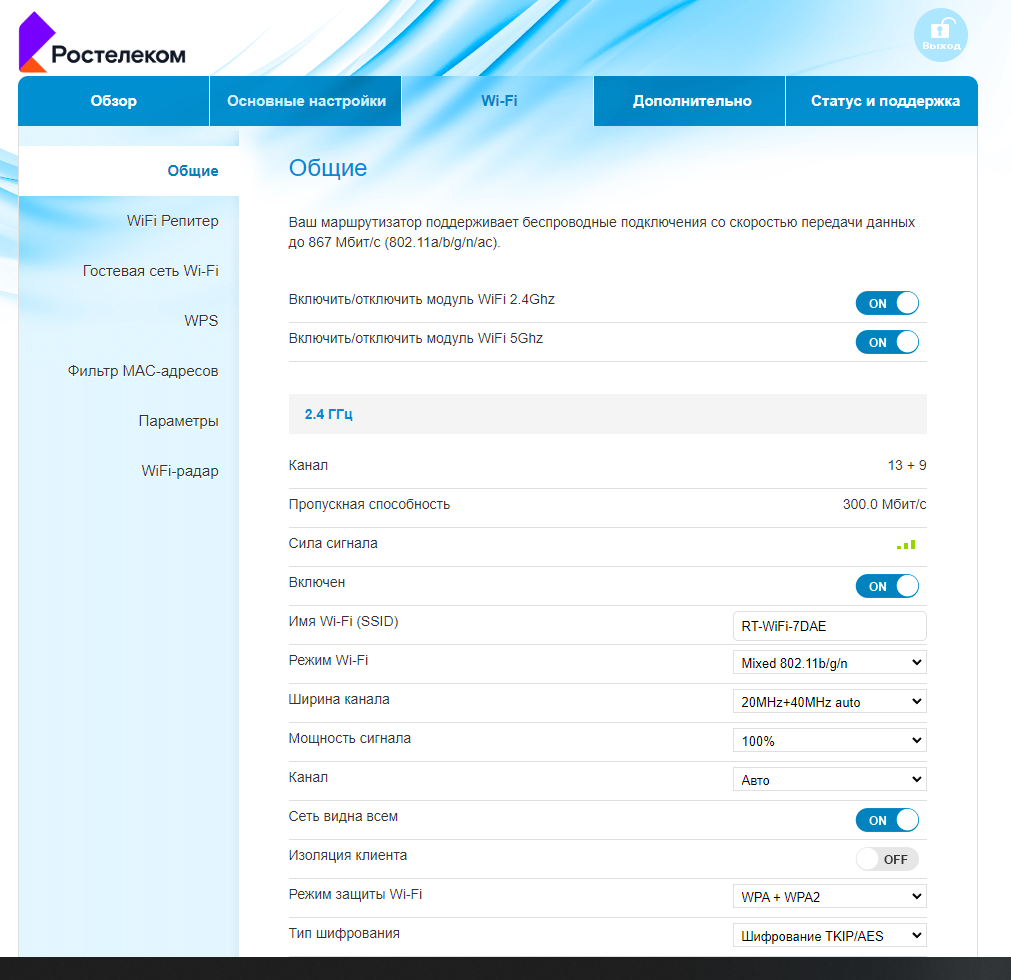
Task: Toggle the WiFi 2.4Ghz module switch
Action: tap(887, 303)
